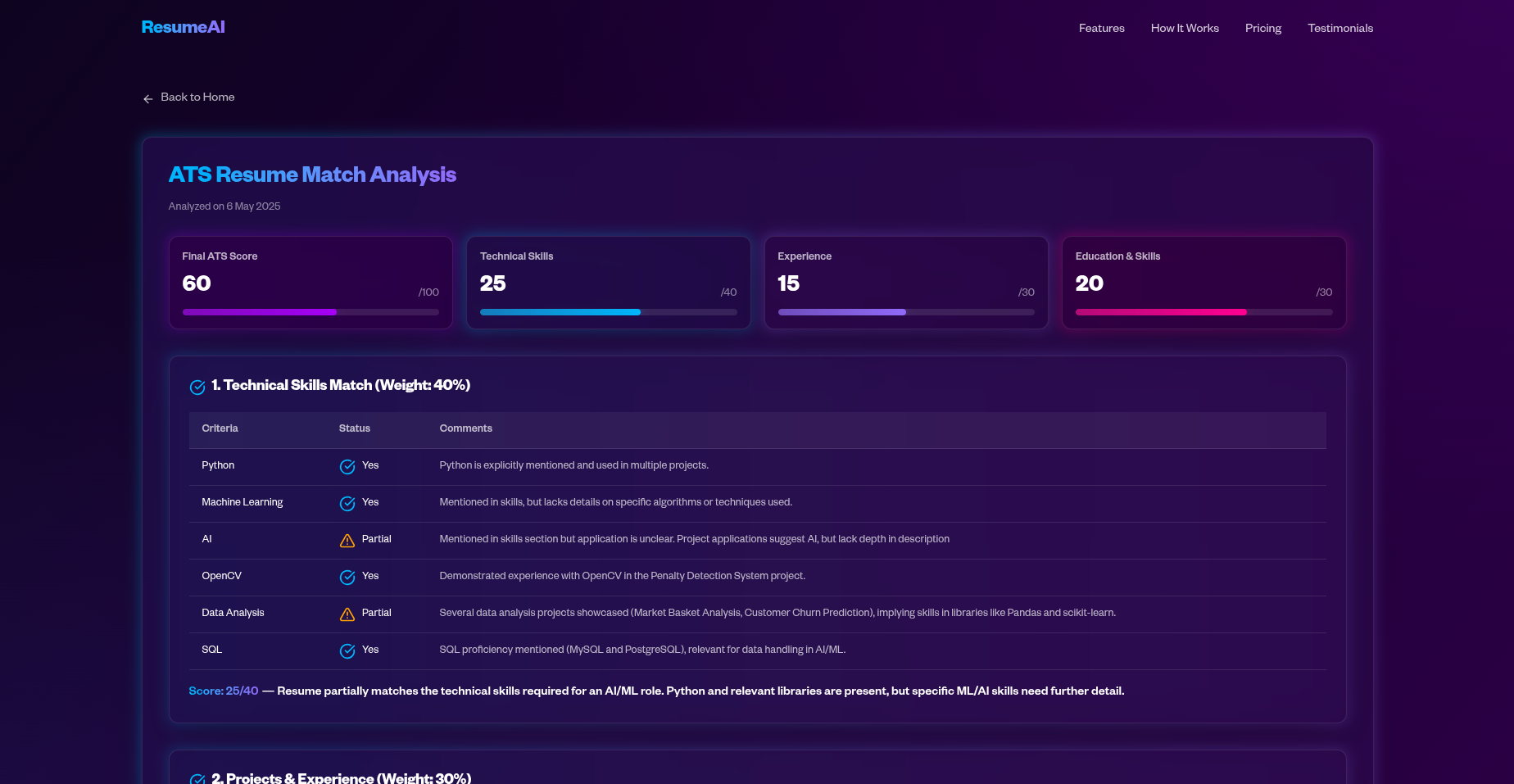Click the check icon beside Projects & Experience heading

tap(197, 779)
